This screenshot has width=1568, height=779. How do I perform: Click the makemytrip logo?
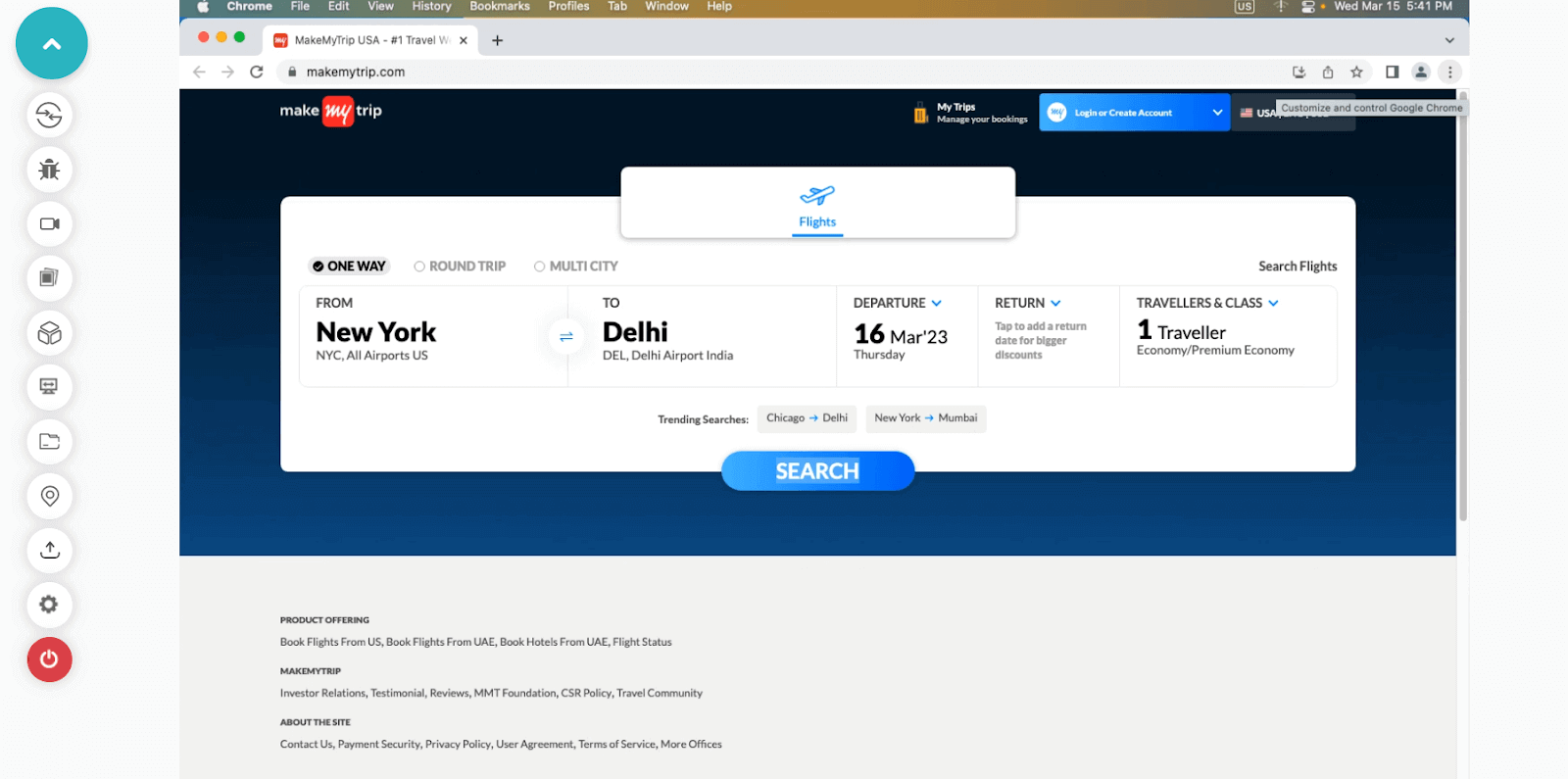tap(331, 111)
